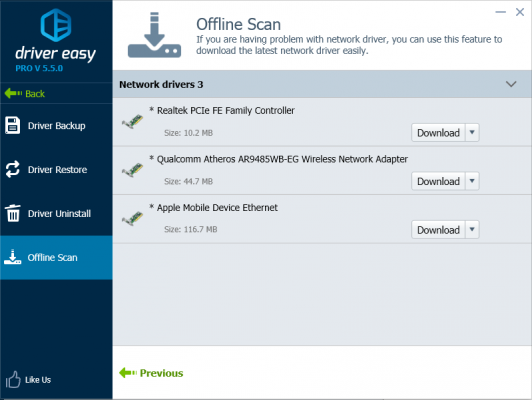This screenshot has height=400, width=532.
Task: Click the large Offline Scan header icon
Action: (x=154, y=35)
